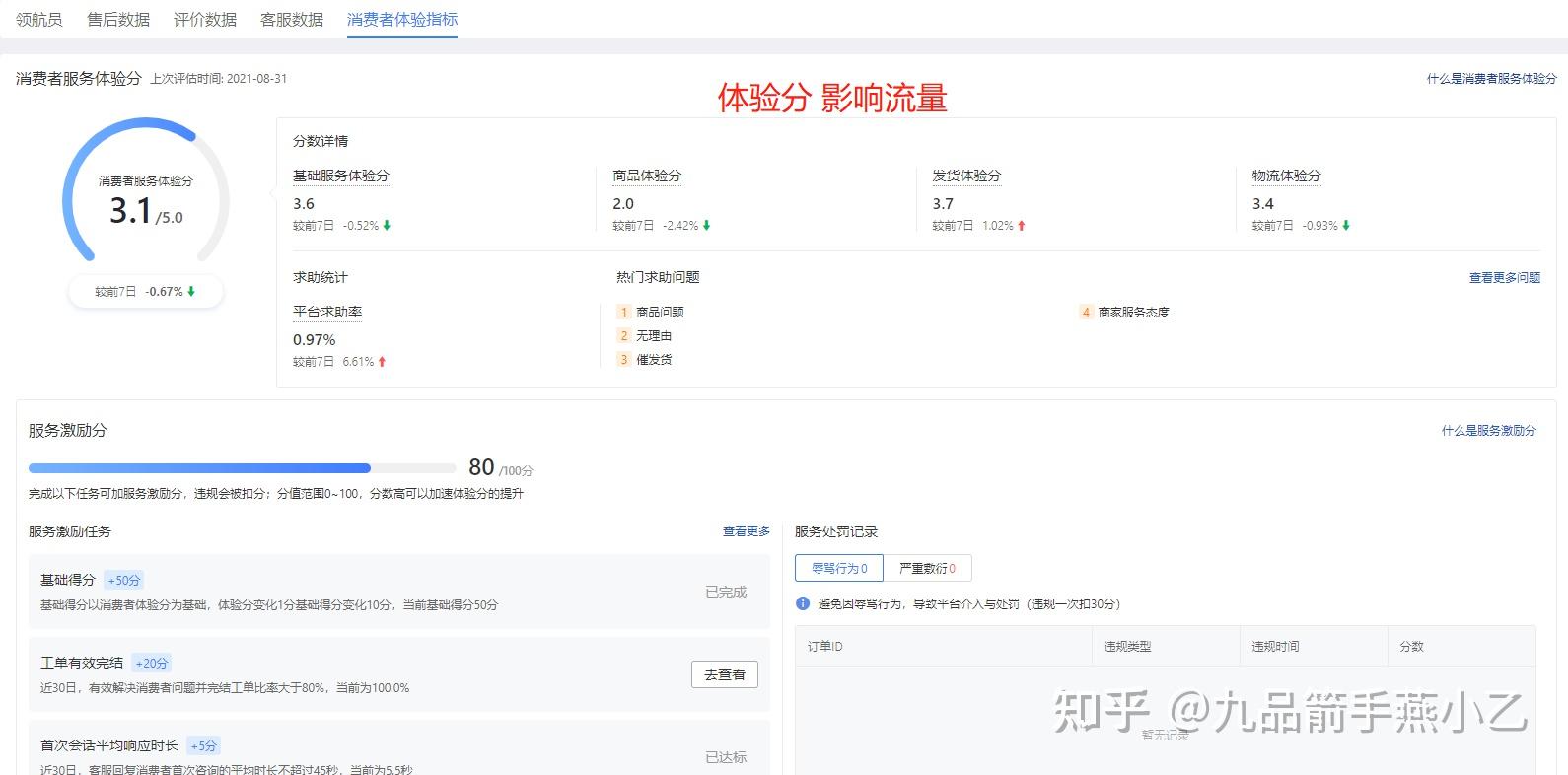The height and width of the screenshot is (775, 1568).
Task: Click the green down arrow beside -0.93%
Action: click(x=1345, y=226)
